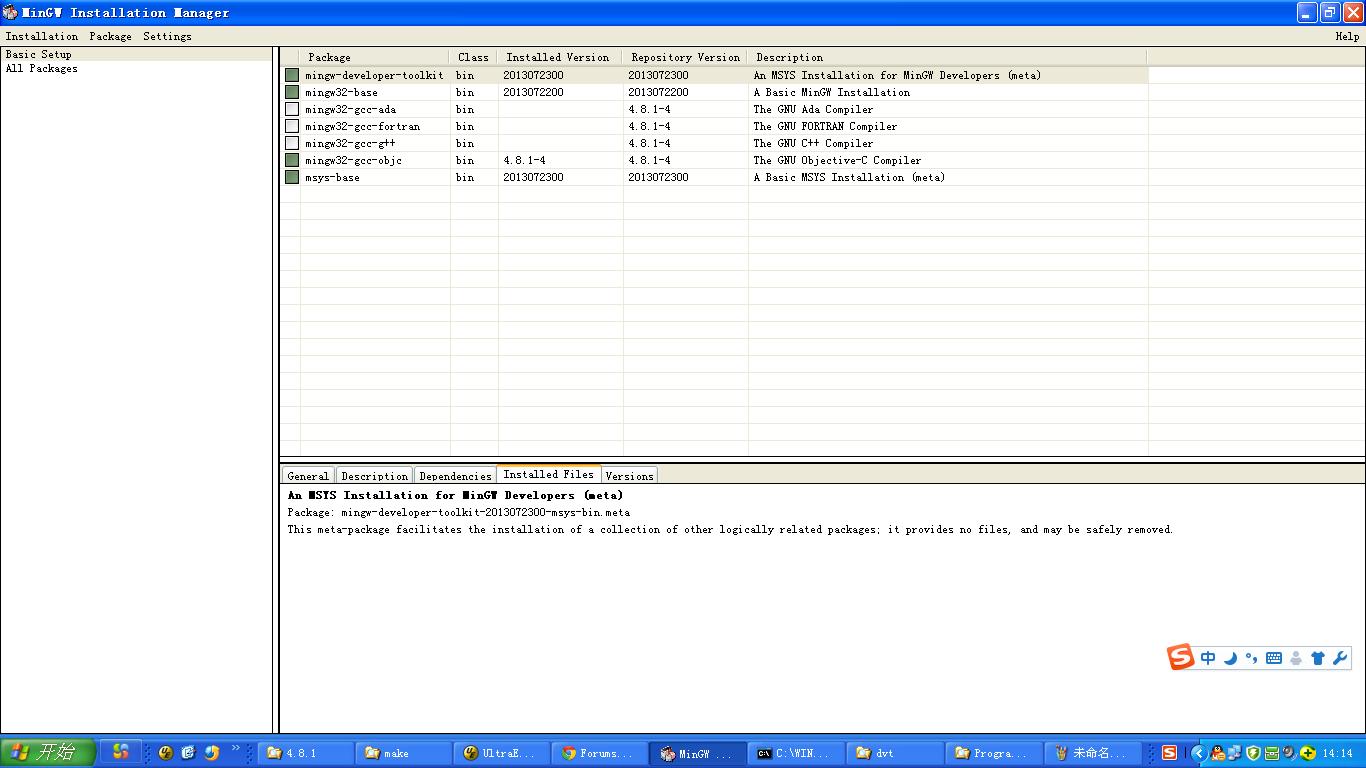Viewport: 1366px width, 768px height.
Task: Switch to dvt folder taskbar button
Action: (895, 753)
